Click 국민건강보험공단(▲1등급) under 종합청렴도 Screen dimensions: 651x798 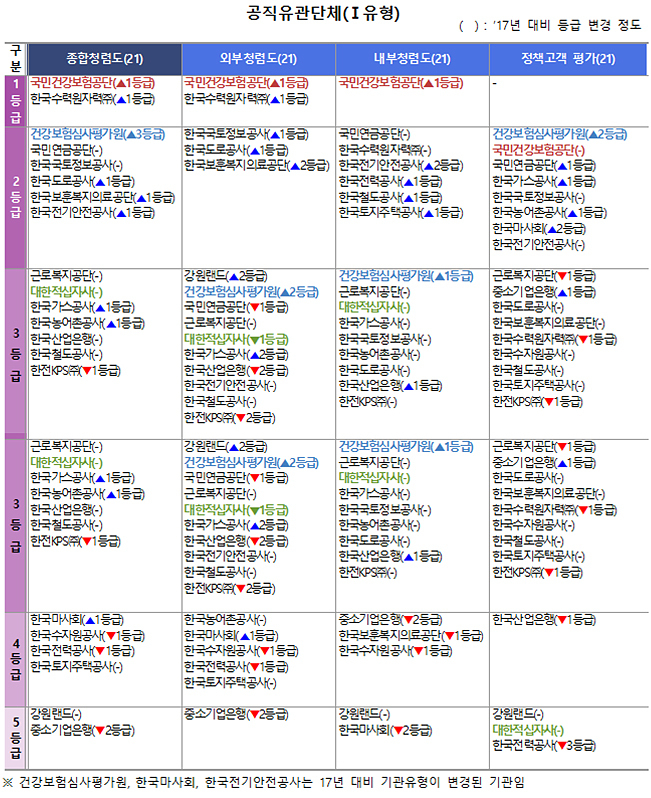click(93, 83)
